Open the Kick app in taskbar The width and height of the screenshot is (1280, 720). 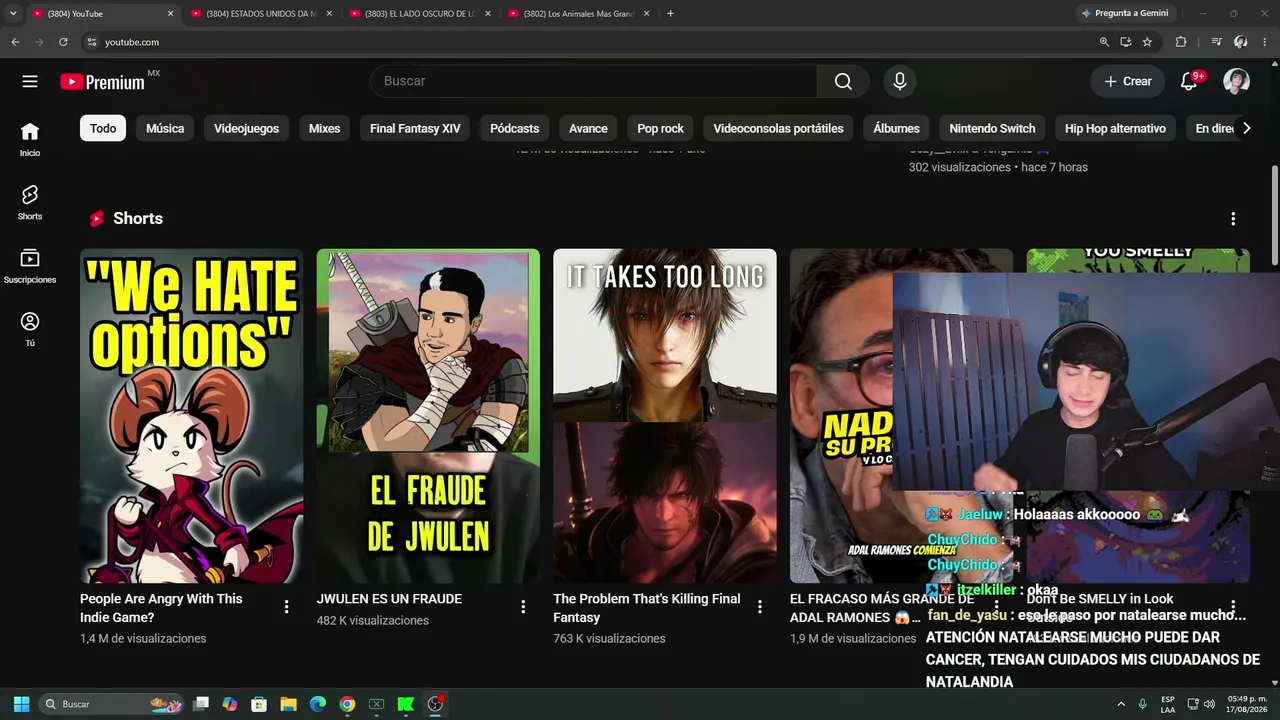coord(406,704)
